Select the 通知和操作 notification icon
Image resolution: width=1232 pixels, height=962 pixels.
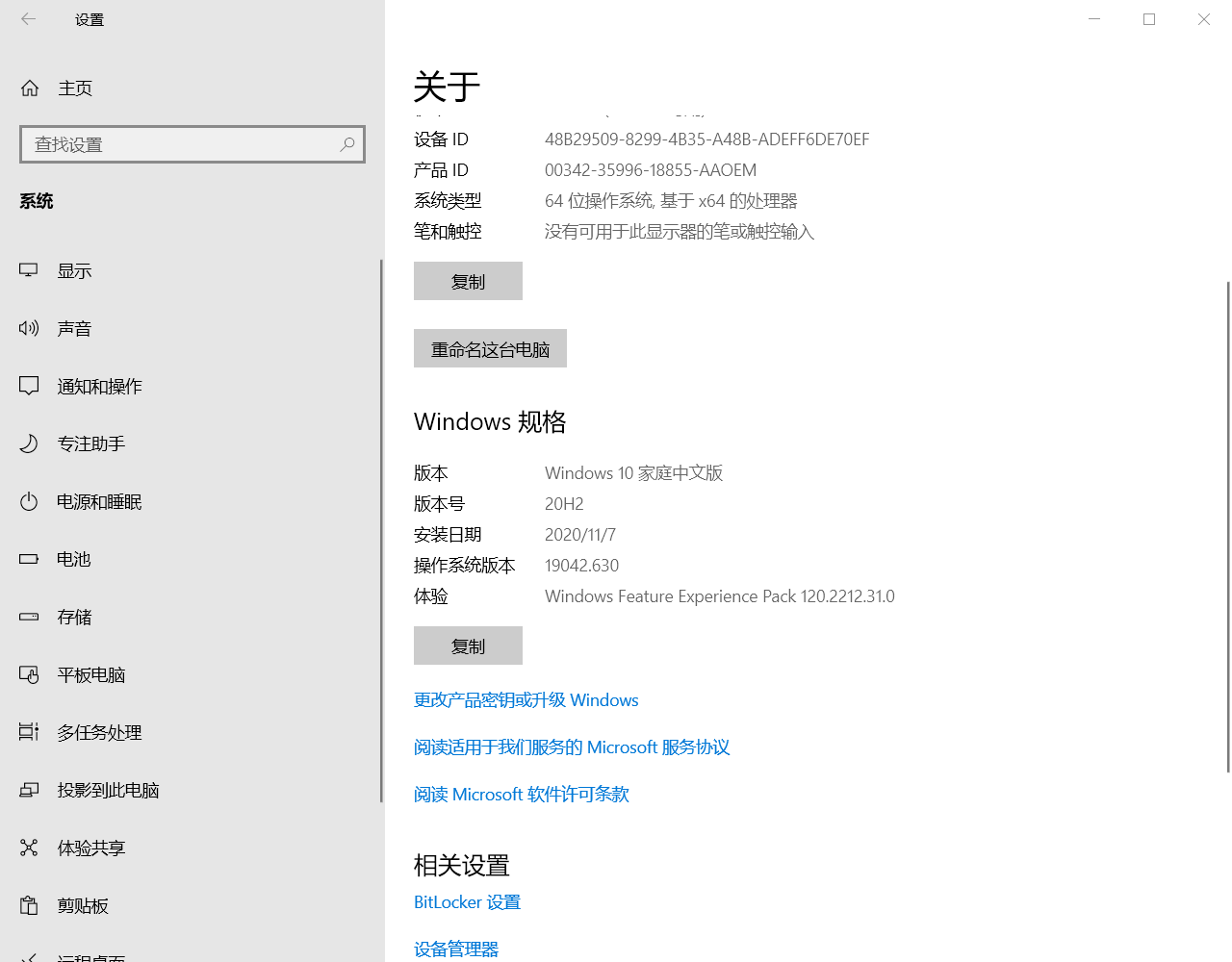point(29,386)
